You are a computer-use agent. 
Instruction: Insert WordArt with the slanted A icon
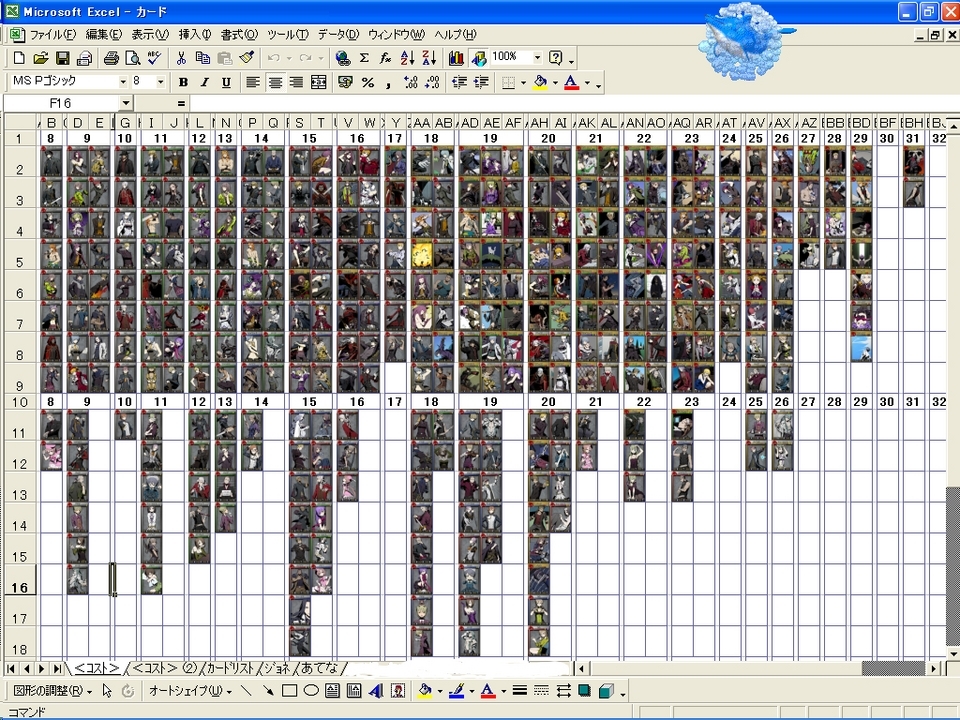pyautogui.click(x=376, y=691)
